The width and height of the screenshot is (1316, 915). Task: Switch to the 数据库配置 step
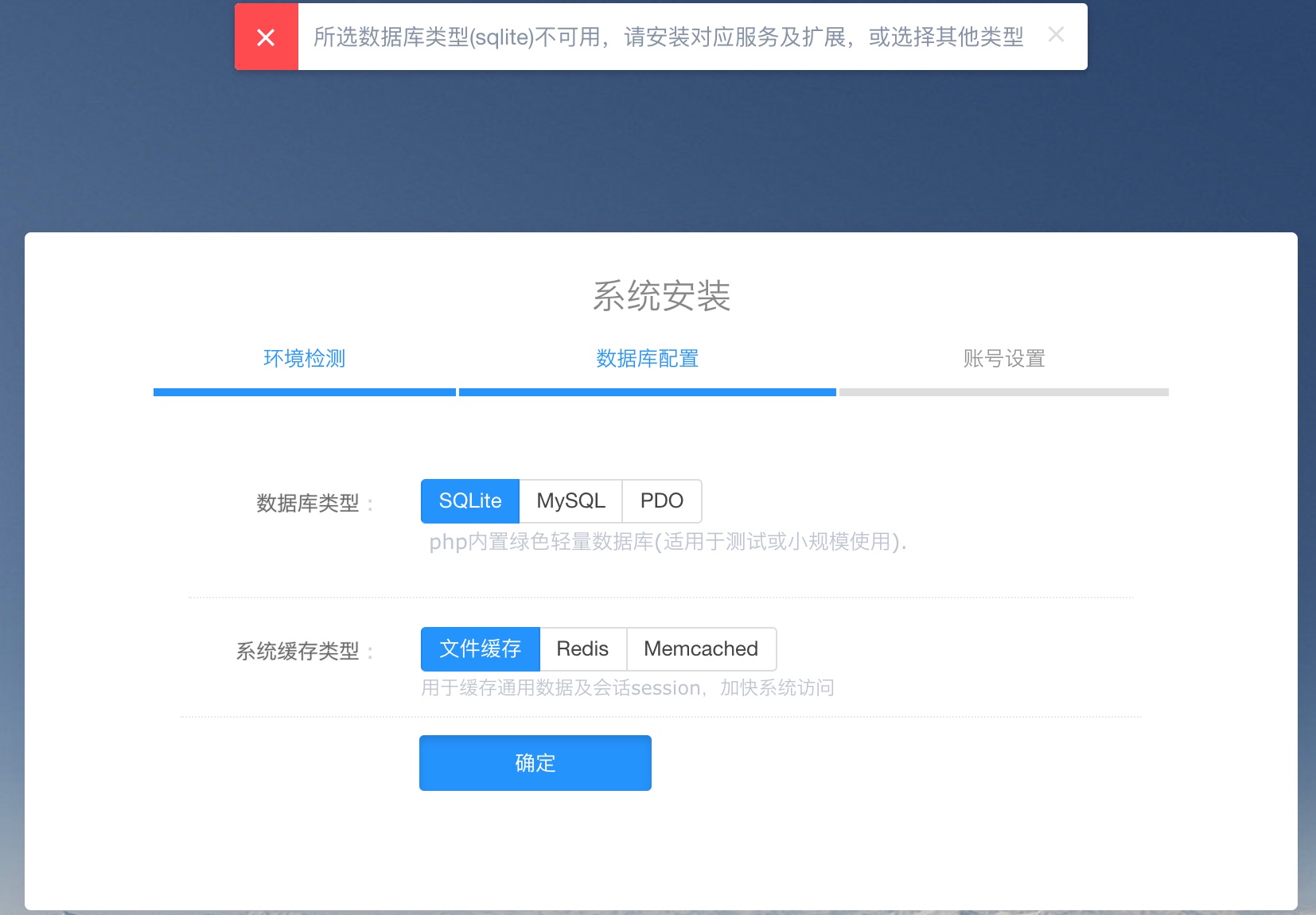click(x=647, y=359)
